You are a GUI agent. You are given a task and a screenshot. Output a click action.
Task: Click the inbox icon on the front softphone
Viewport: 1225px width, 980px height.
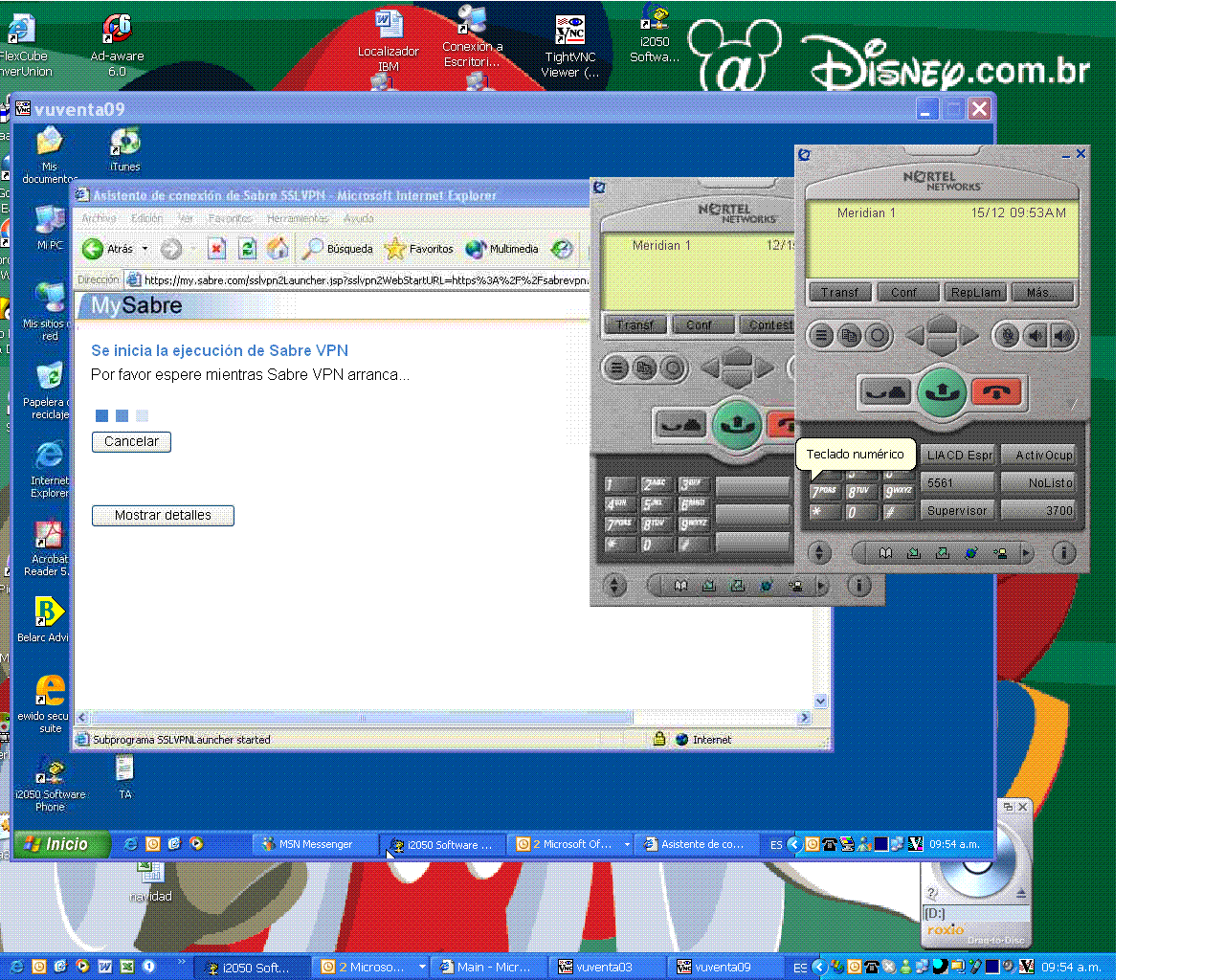coord(914,552)
